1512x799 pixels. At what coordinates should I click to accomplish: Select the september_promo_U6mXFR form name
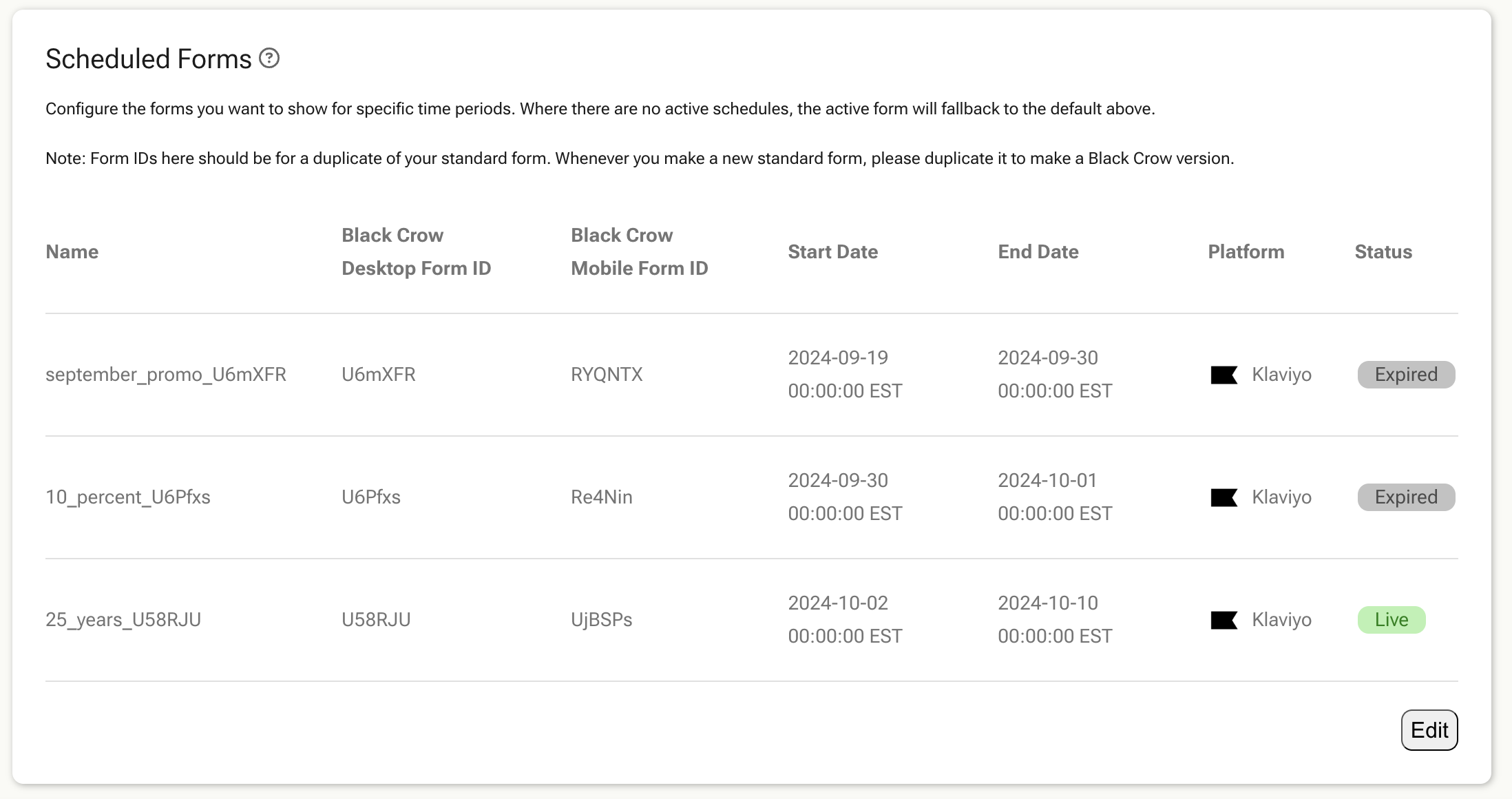166,375
